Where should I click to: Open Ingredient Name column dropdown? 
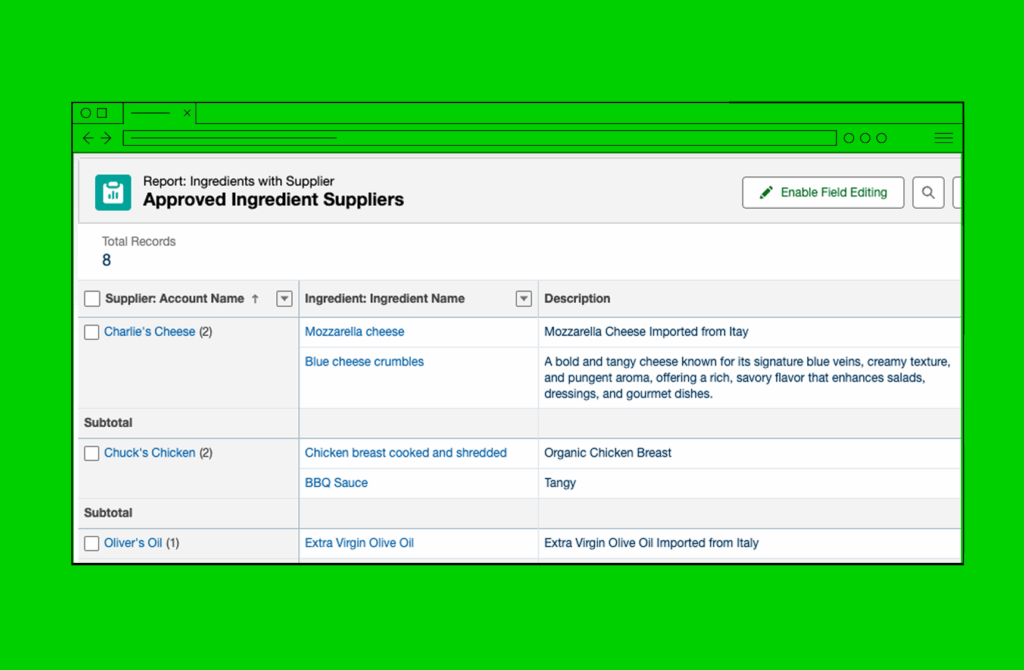point(523,299)
